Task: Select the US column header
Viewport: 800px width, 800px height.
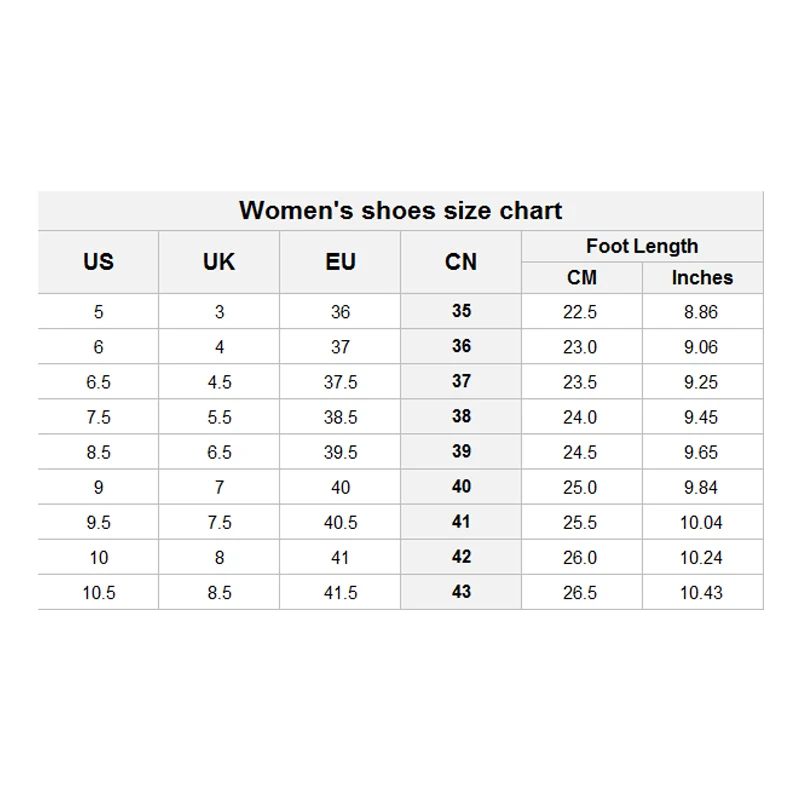Action: [98, 262]
